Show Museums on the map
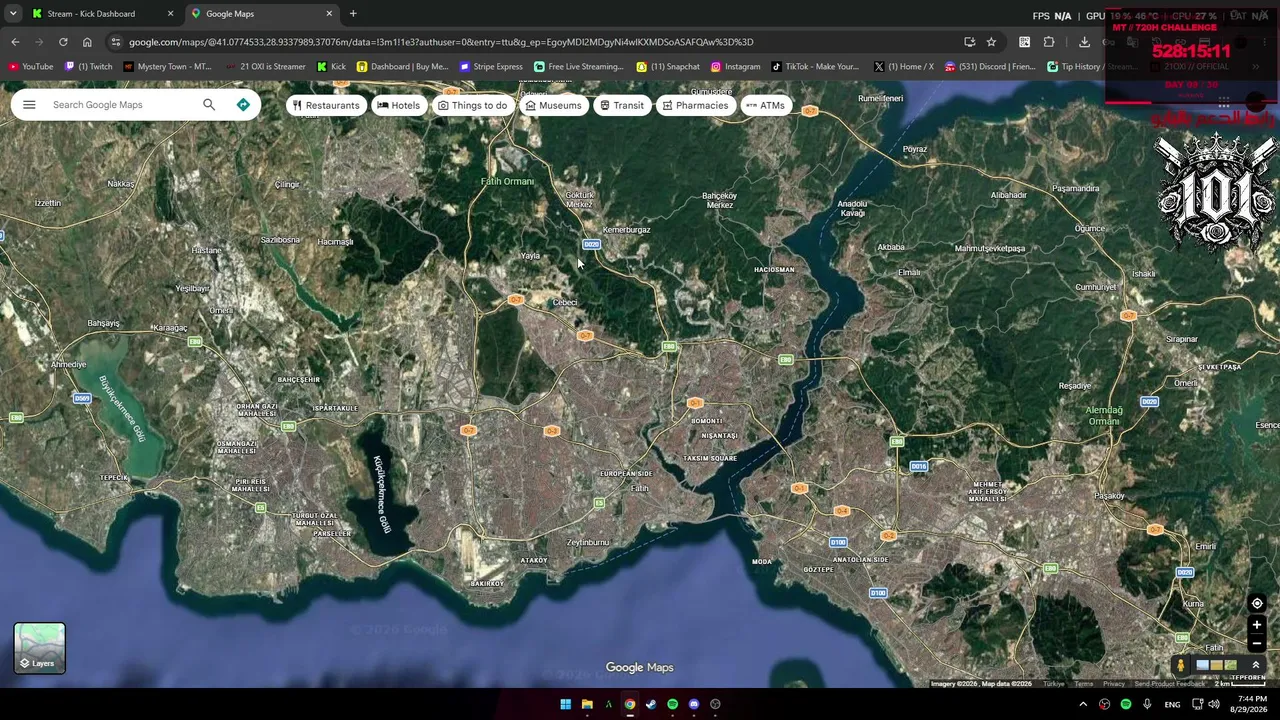1280x720 pixels. pyautogui.click(x=553, y=105)
